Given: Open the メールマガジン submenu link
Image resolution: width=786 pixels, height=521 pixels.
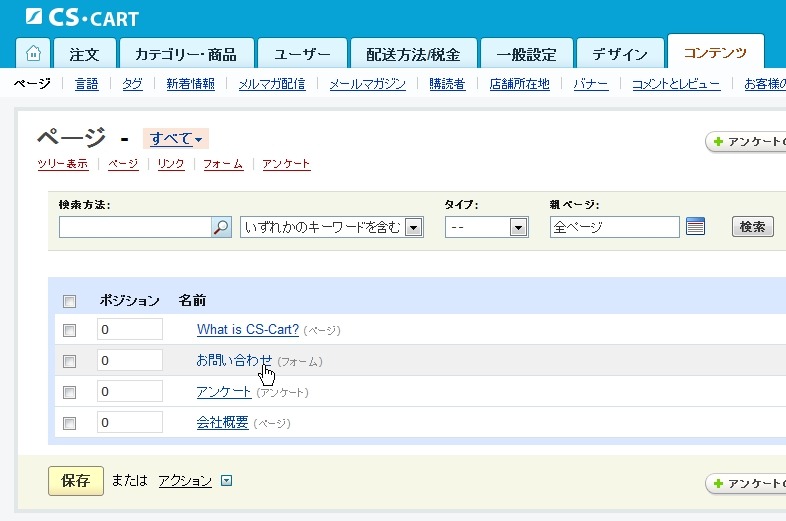Looking at the screenshot, I should (x=367, y=84).
